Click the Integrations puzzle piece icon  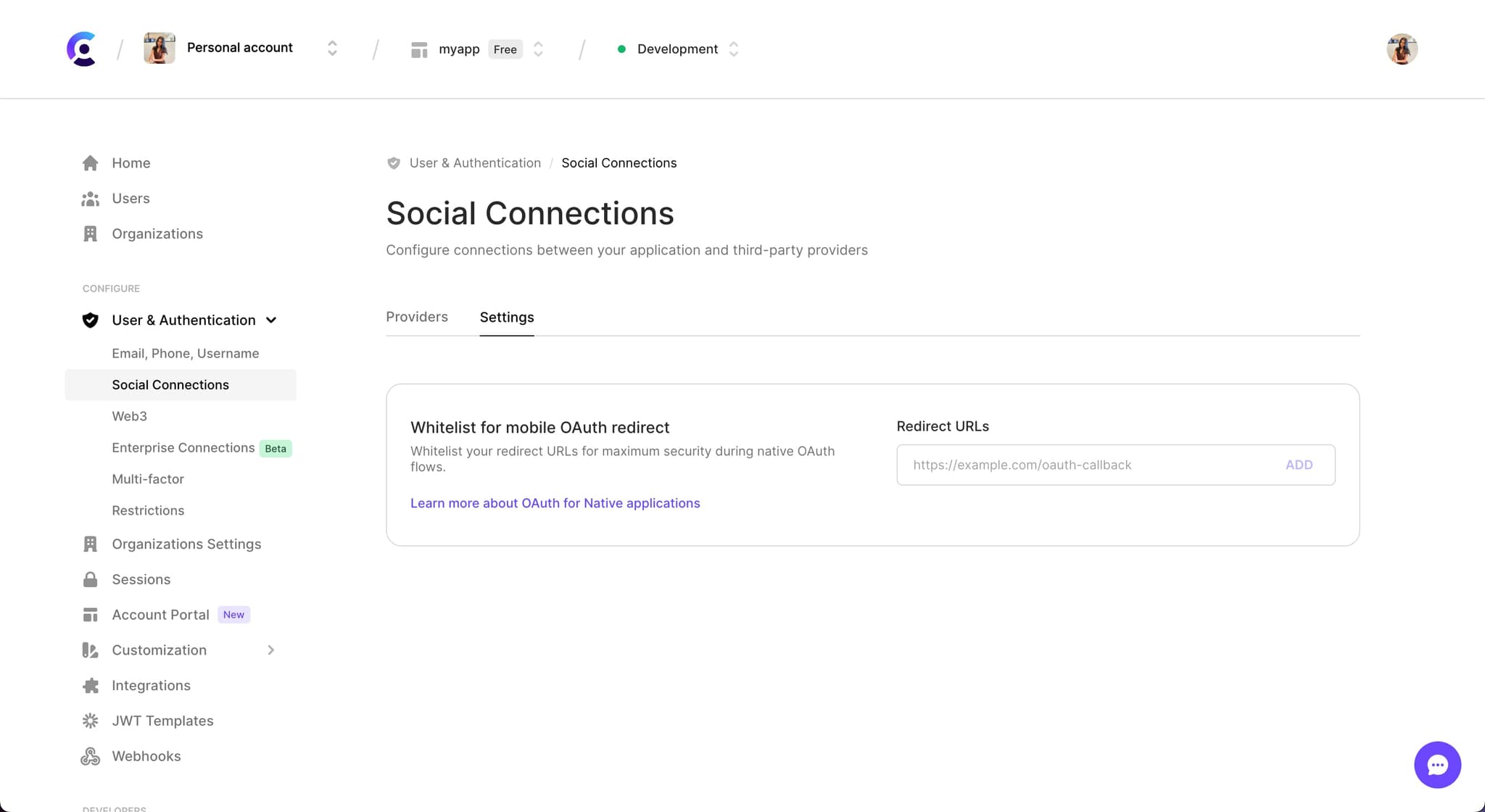pyautogui.click(x=91, y=685)
